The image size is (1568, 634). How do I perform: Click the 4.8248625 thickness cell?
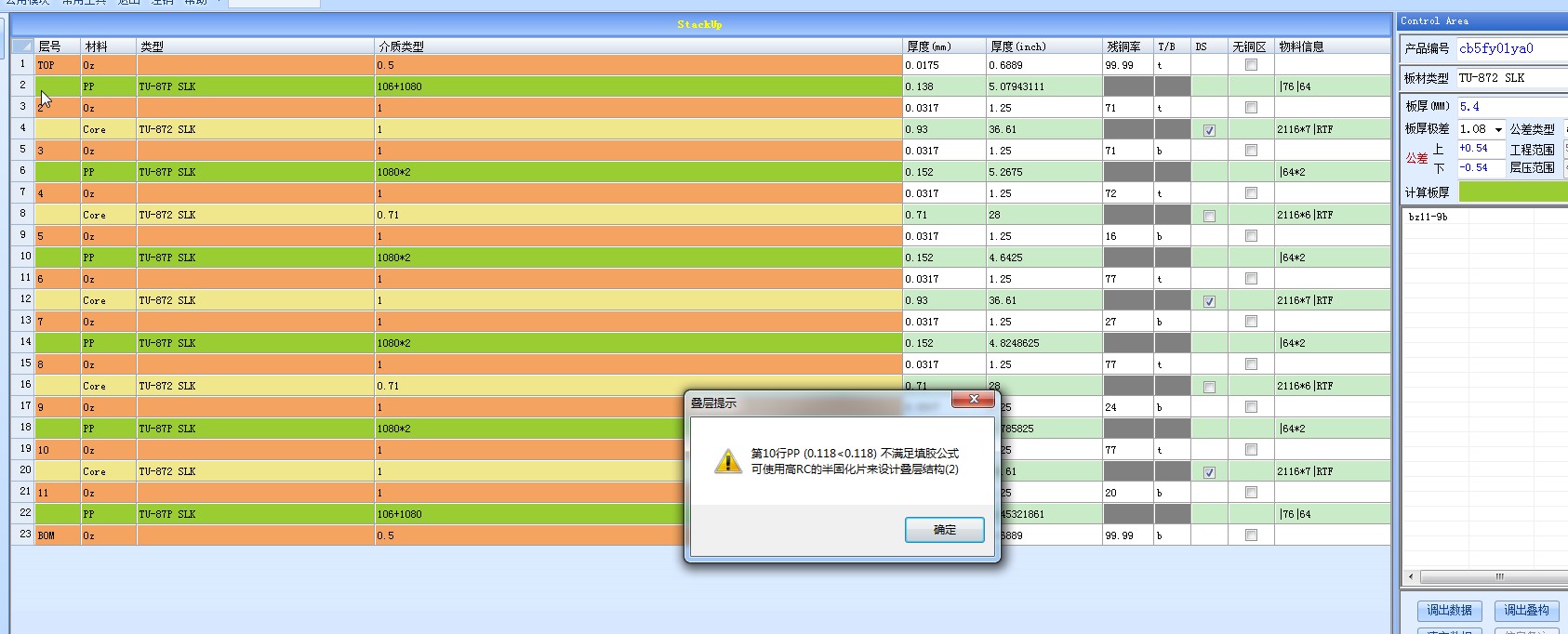(1044, 343)
